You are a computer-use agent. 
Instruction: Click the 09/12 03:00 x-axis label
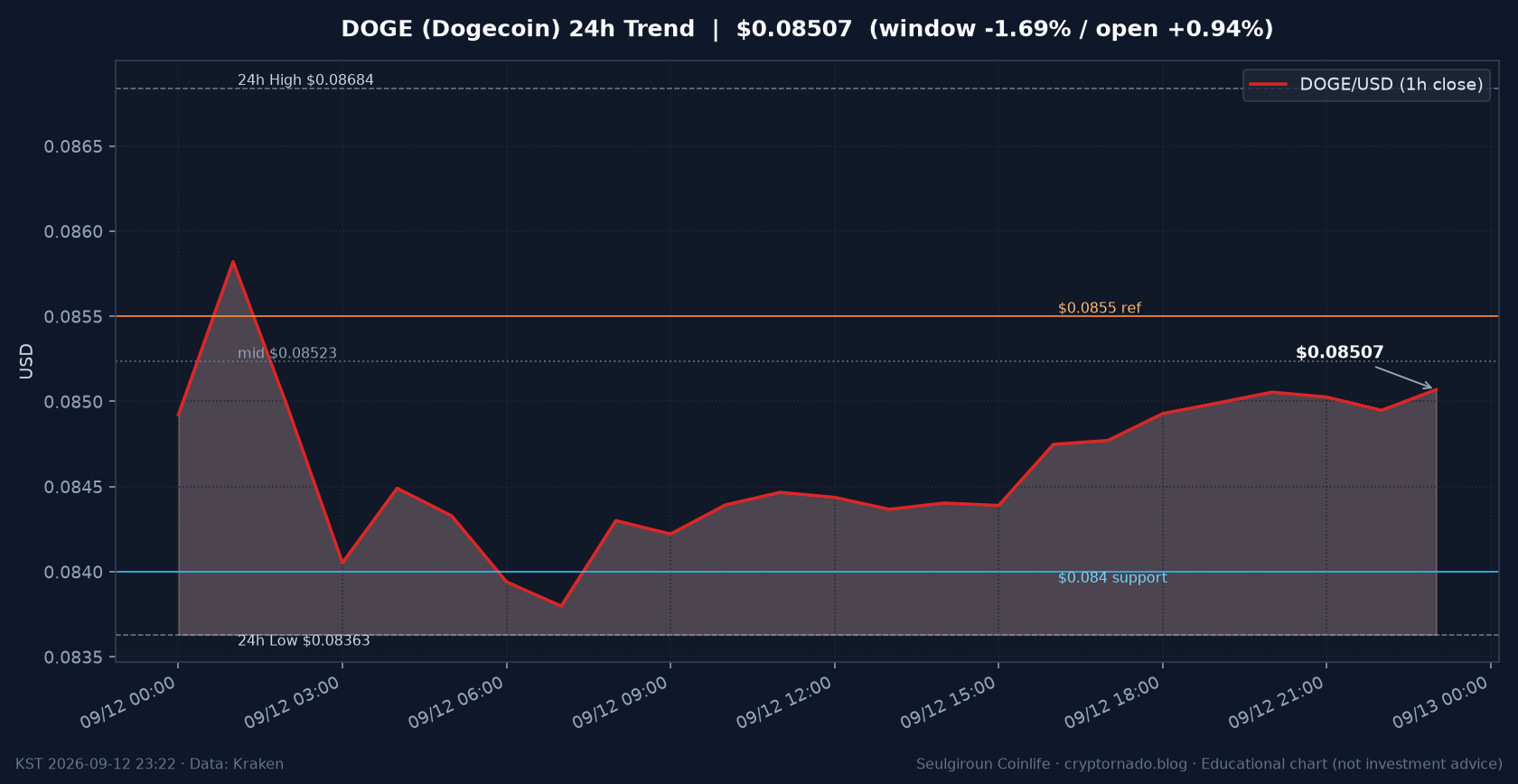(x=293, y=703)
